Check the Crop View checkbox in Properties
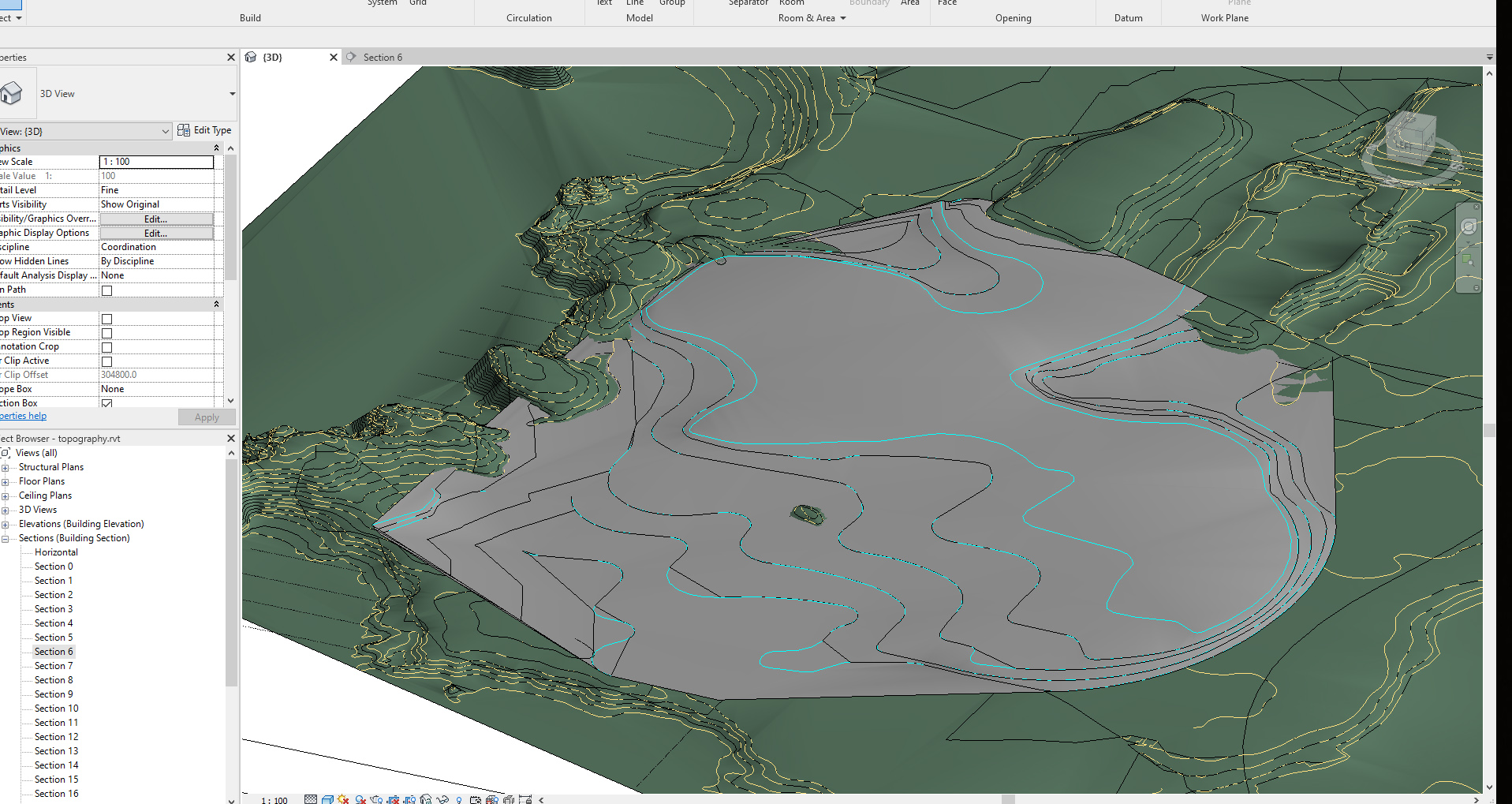The width and height of the screenshot is (1512, 804). (107, 319)
